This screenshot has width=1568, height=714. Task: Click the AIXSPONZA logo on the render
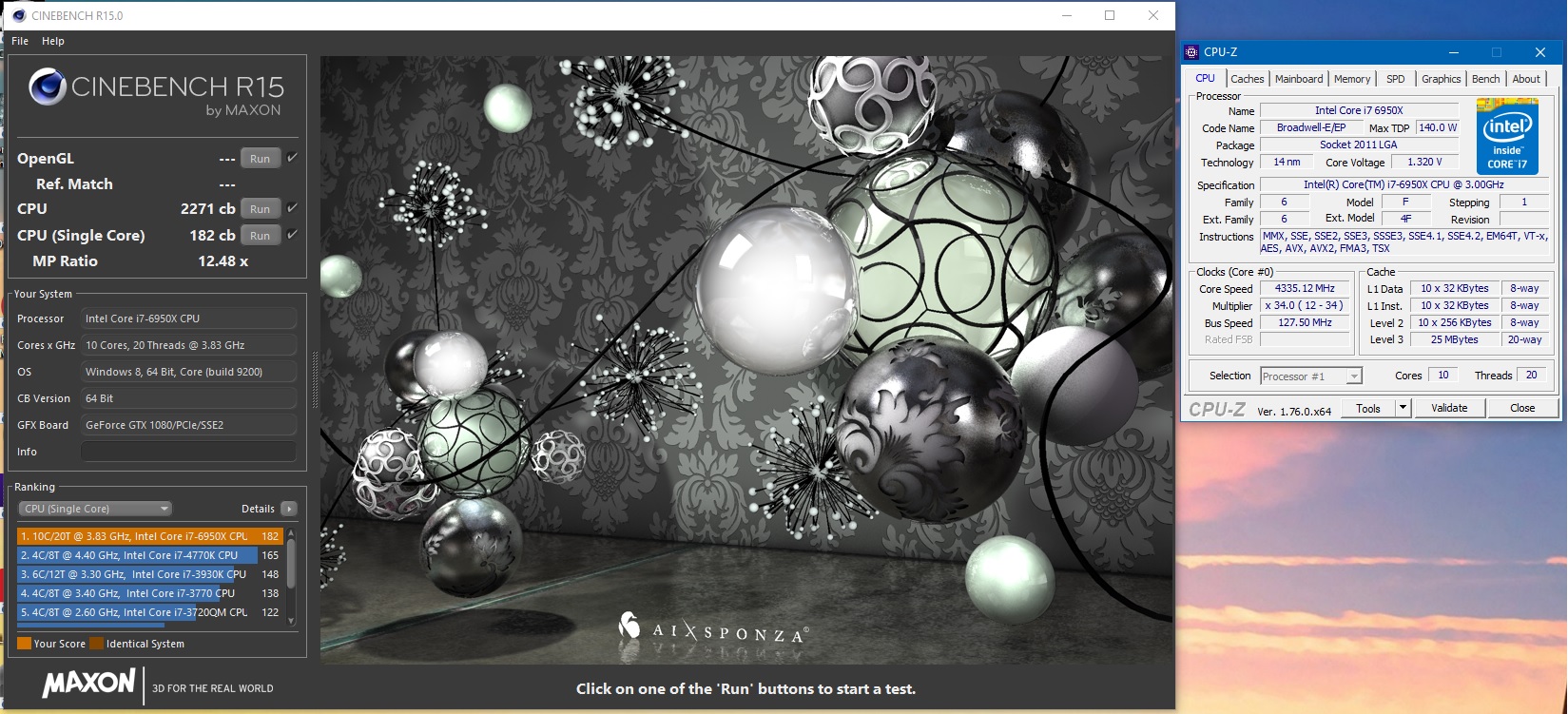(x=713, y=628)
